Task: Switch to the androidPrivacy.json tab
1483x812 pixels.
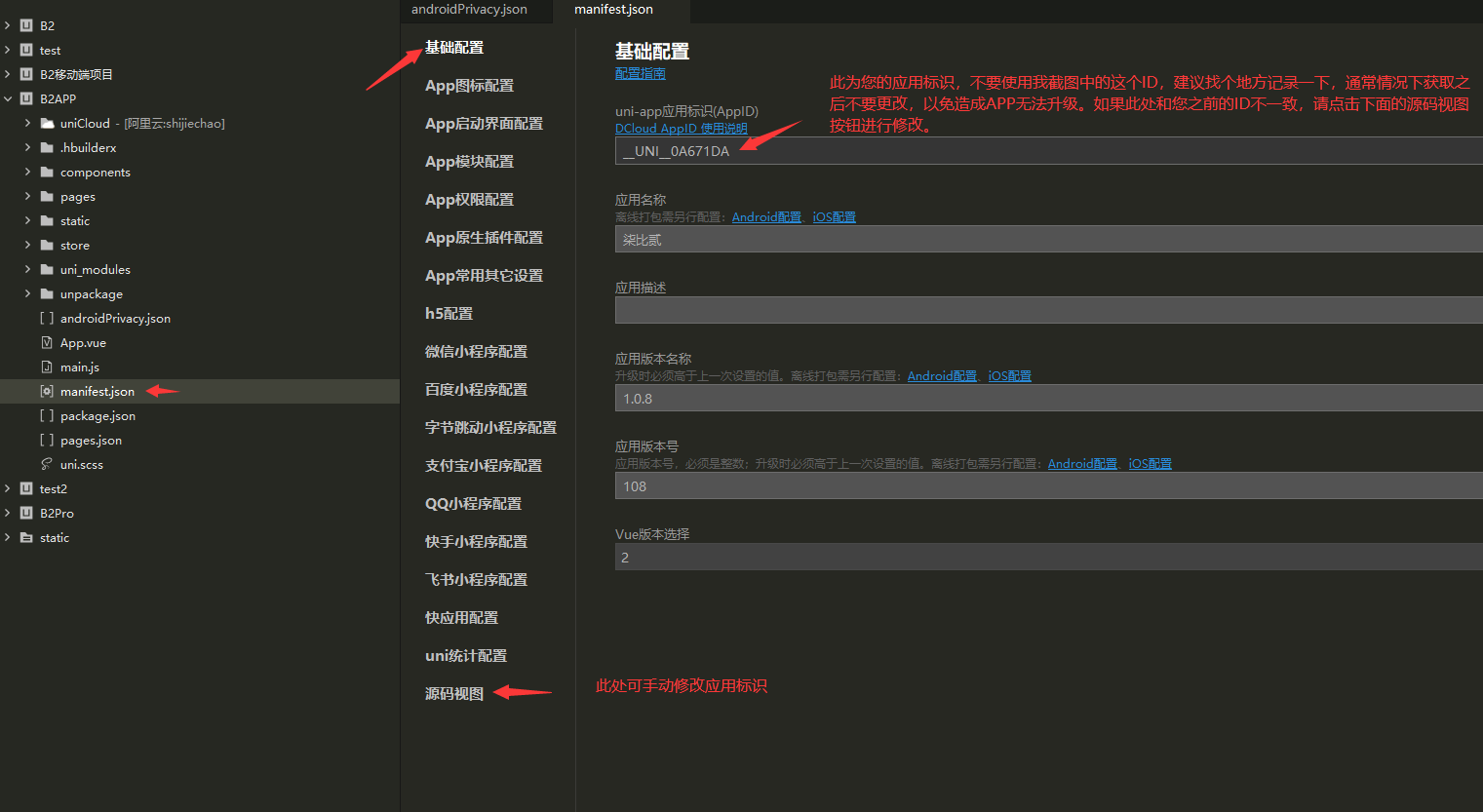Action: pos(469,10)
